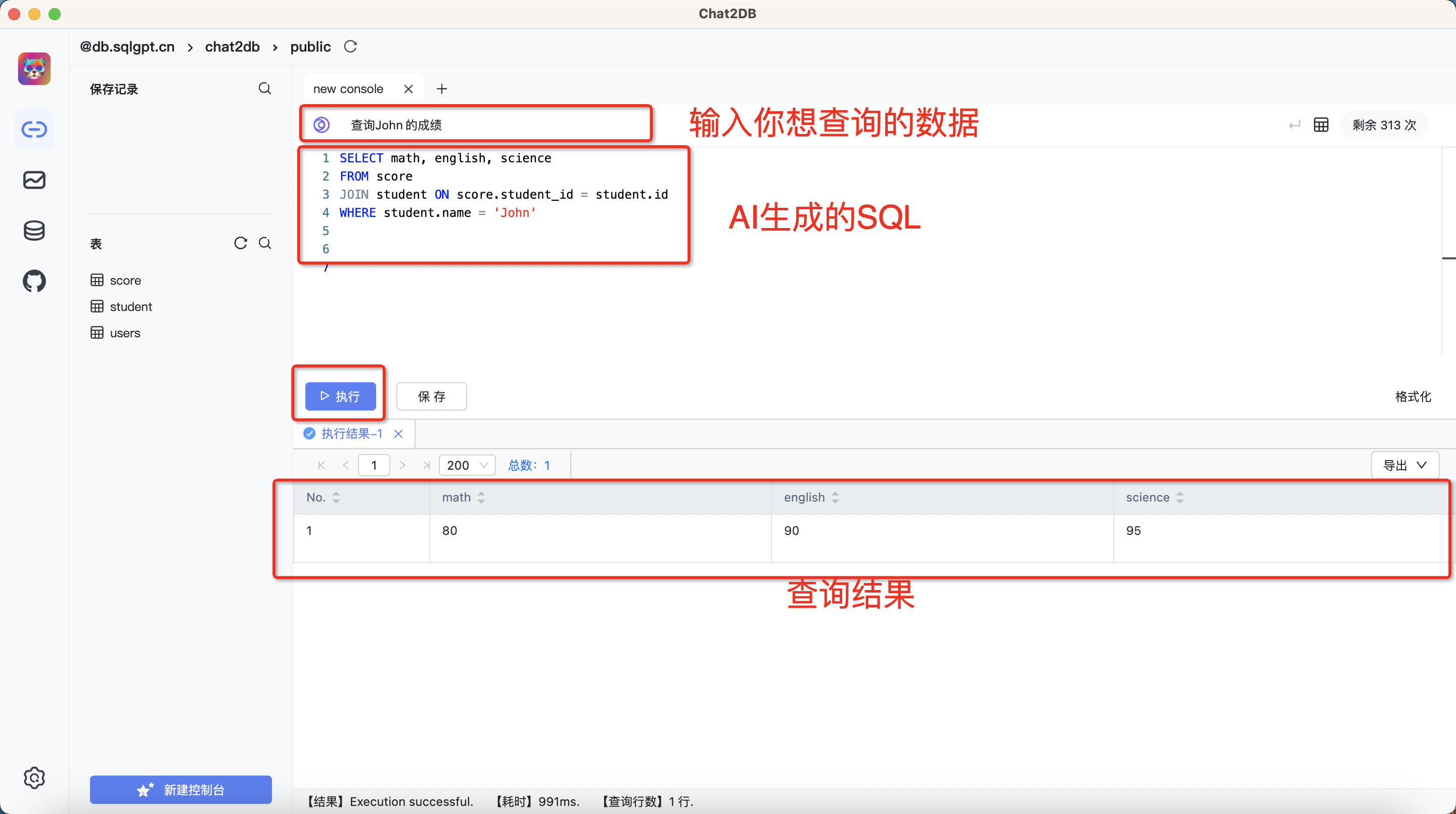This screenshot has height=814, width=1456.
Task: Select the database icon in the sidebar
Action: [x=34, y=230]
